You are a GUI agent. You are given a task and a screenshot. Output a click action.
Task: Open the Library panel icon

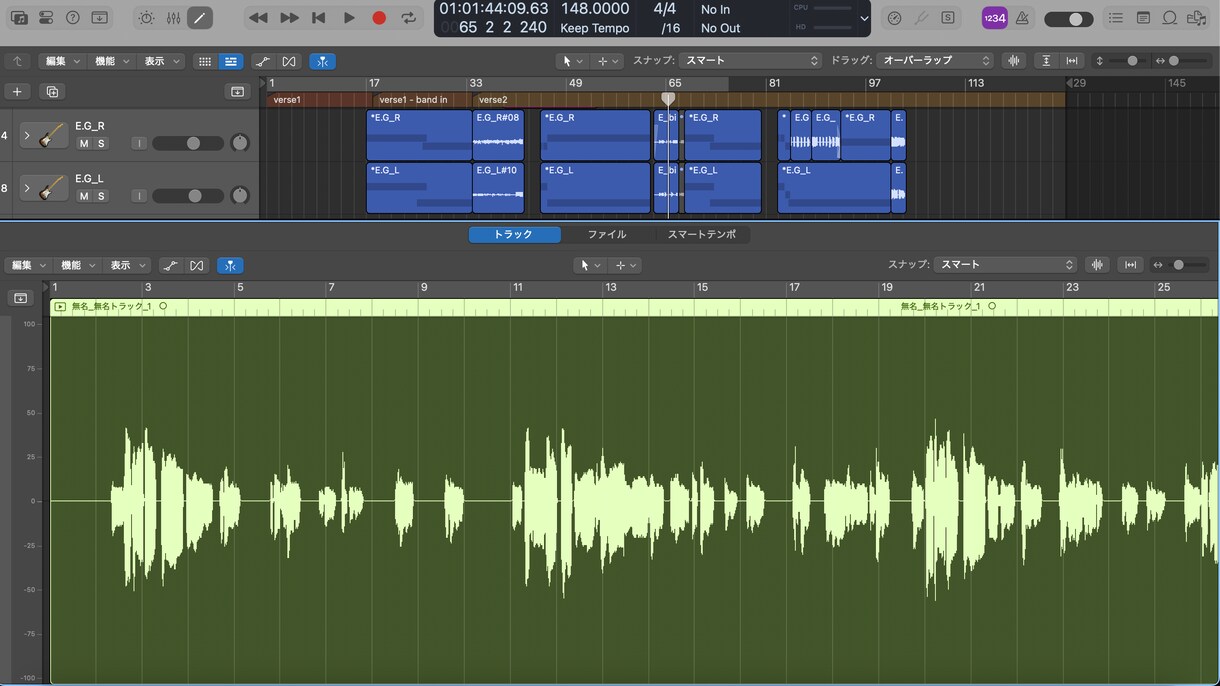19,18
